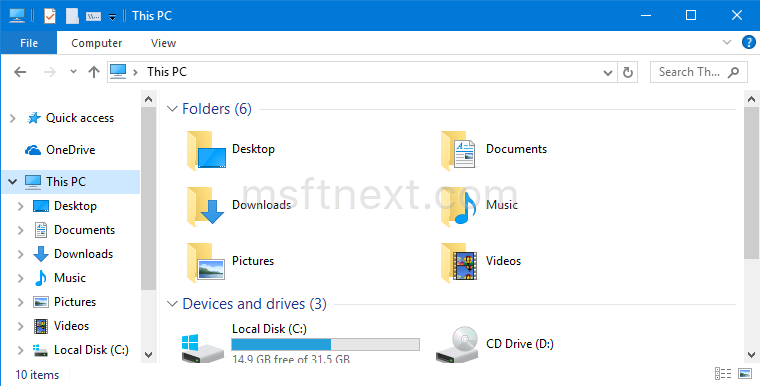This screenshot has height=386, width=760.
Task: Go up one level with Up arrow
Action: pos(94,72)
